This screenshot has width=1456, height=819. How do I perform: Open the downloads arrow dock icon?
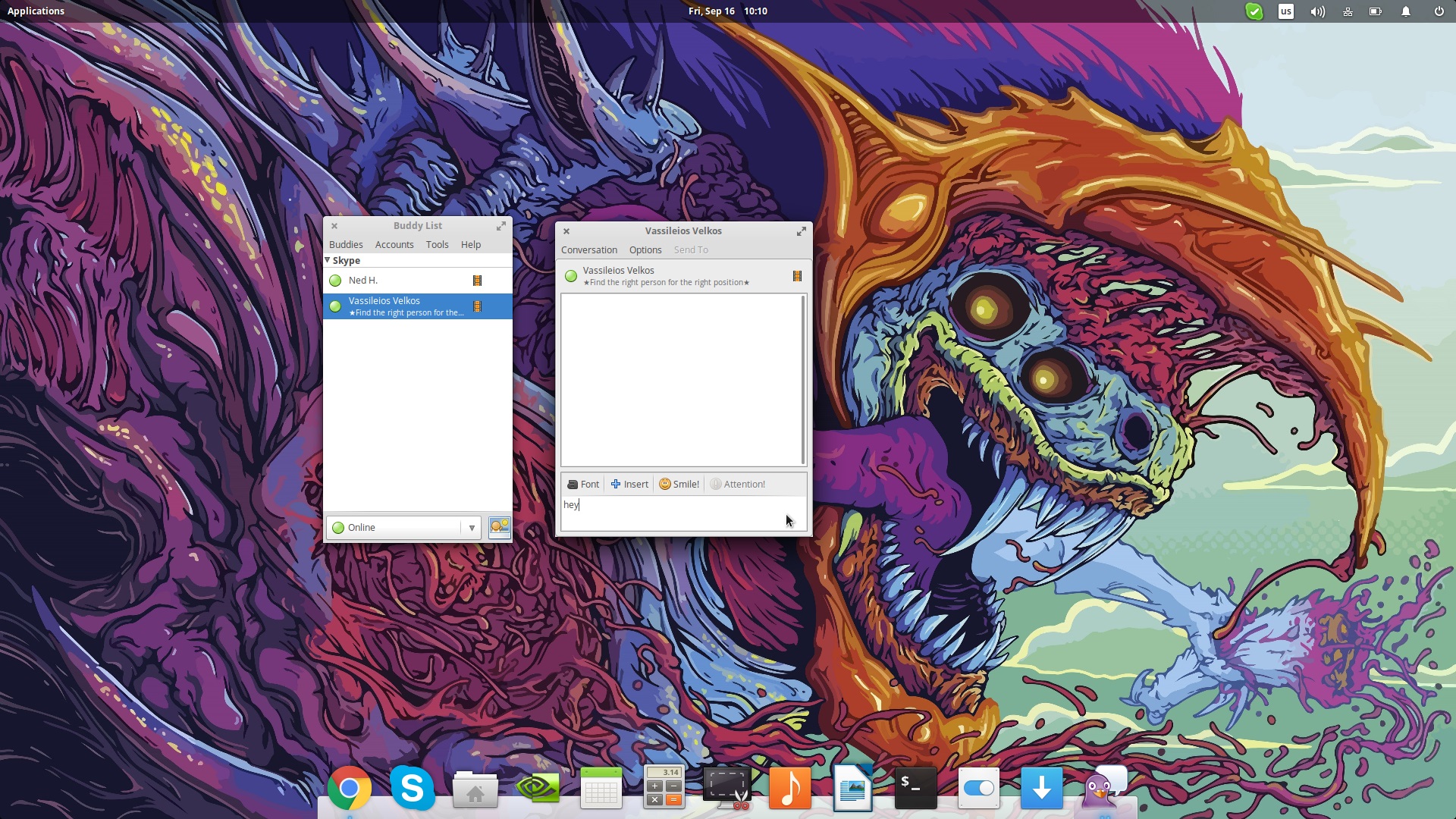click(1041, 788)
